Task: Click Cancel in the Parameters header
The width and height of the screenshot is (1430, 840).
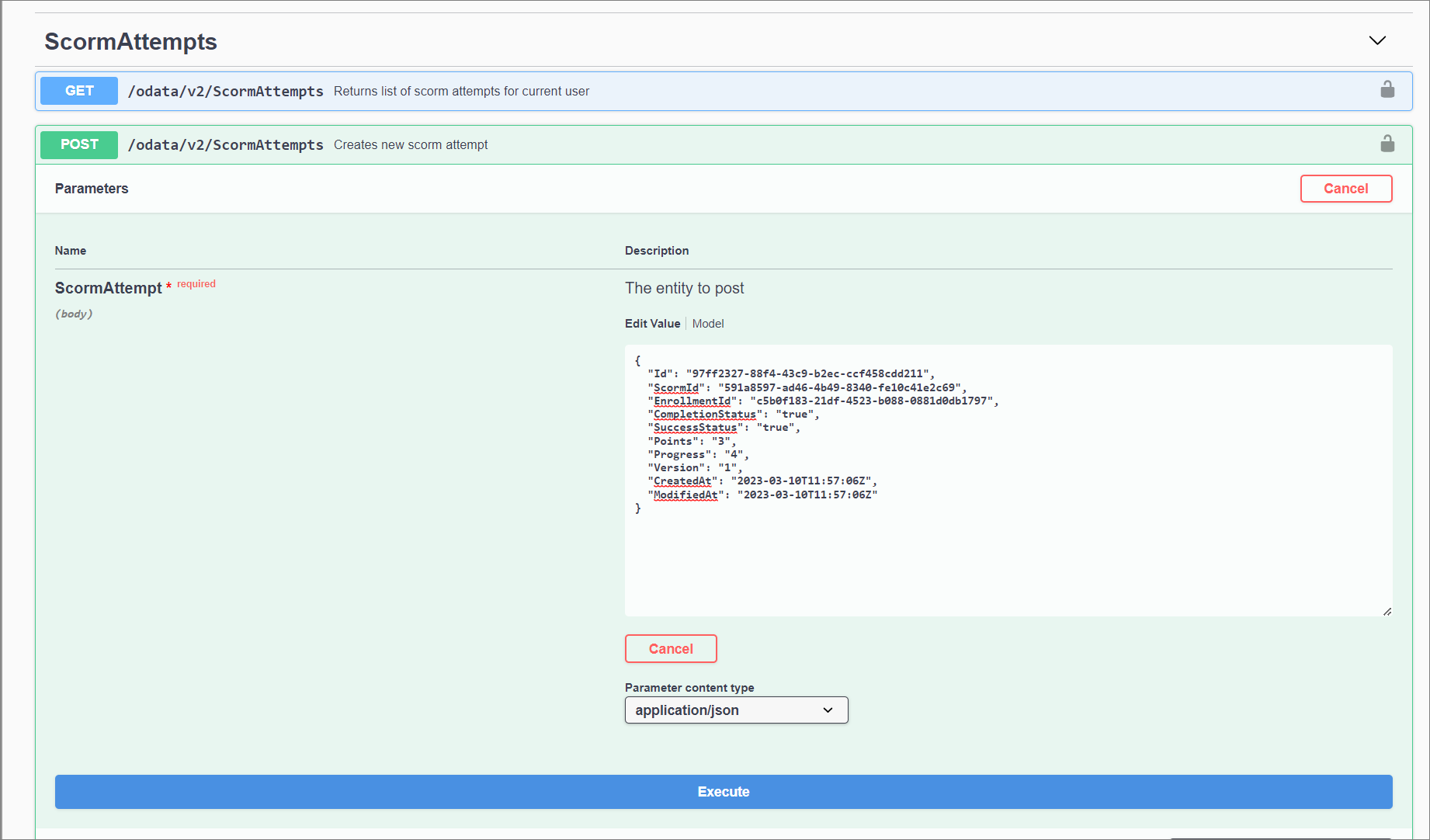Action: pos(1345,189)
